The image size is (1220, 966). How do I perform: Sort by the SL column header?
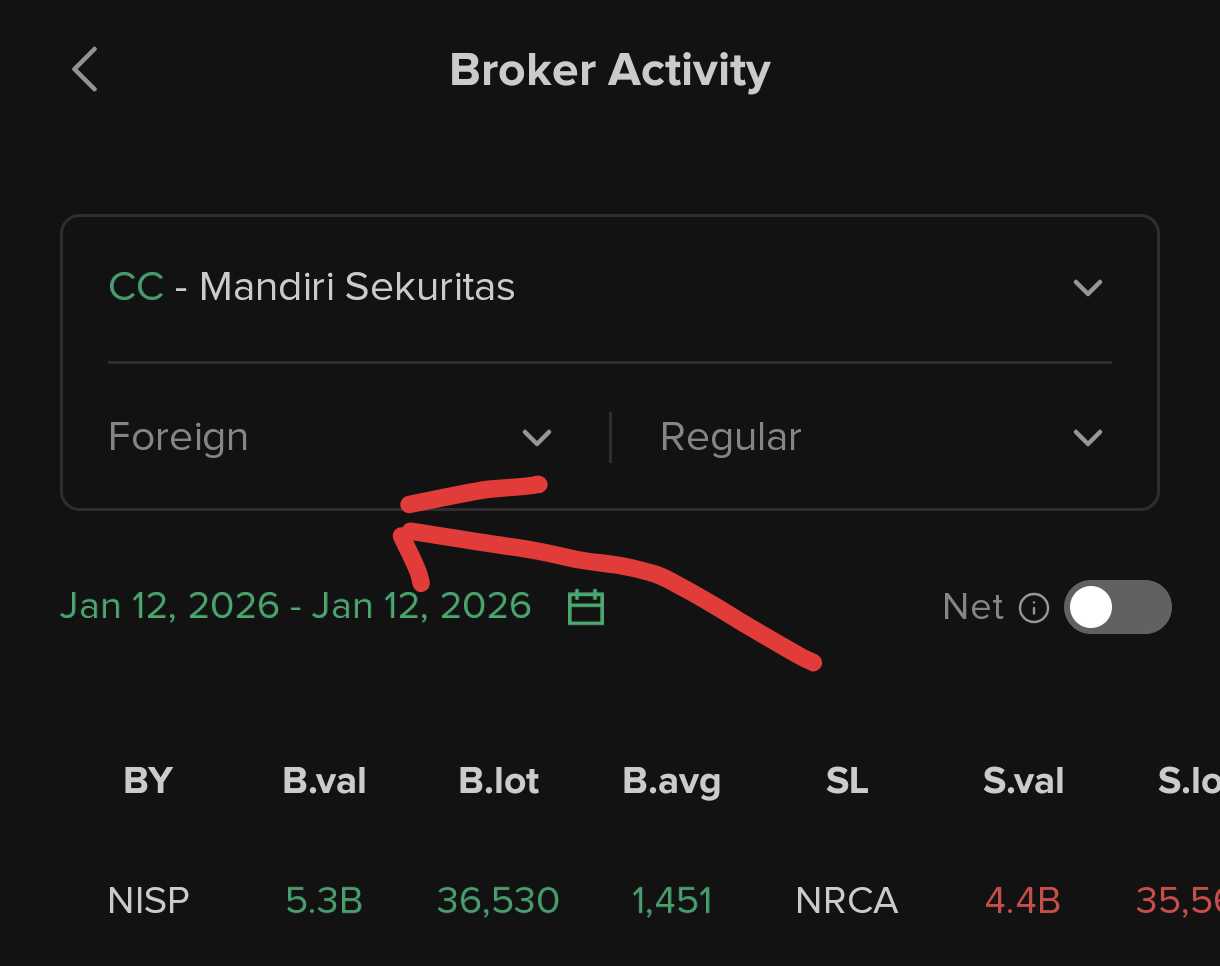click(x=847, y=781)
